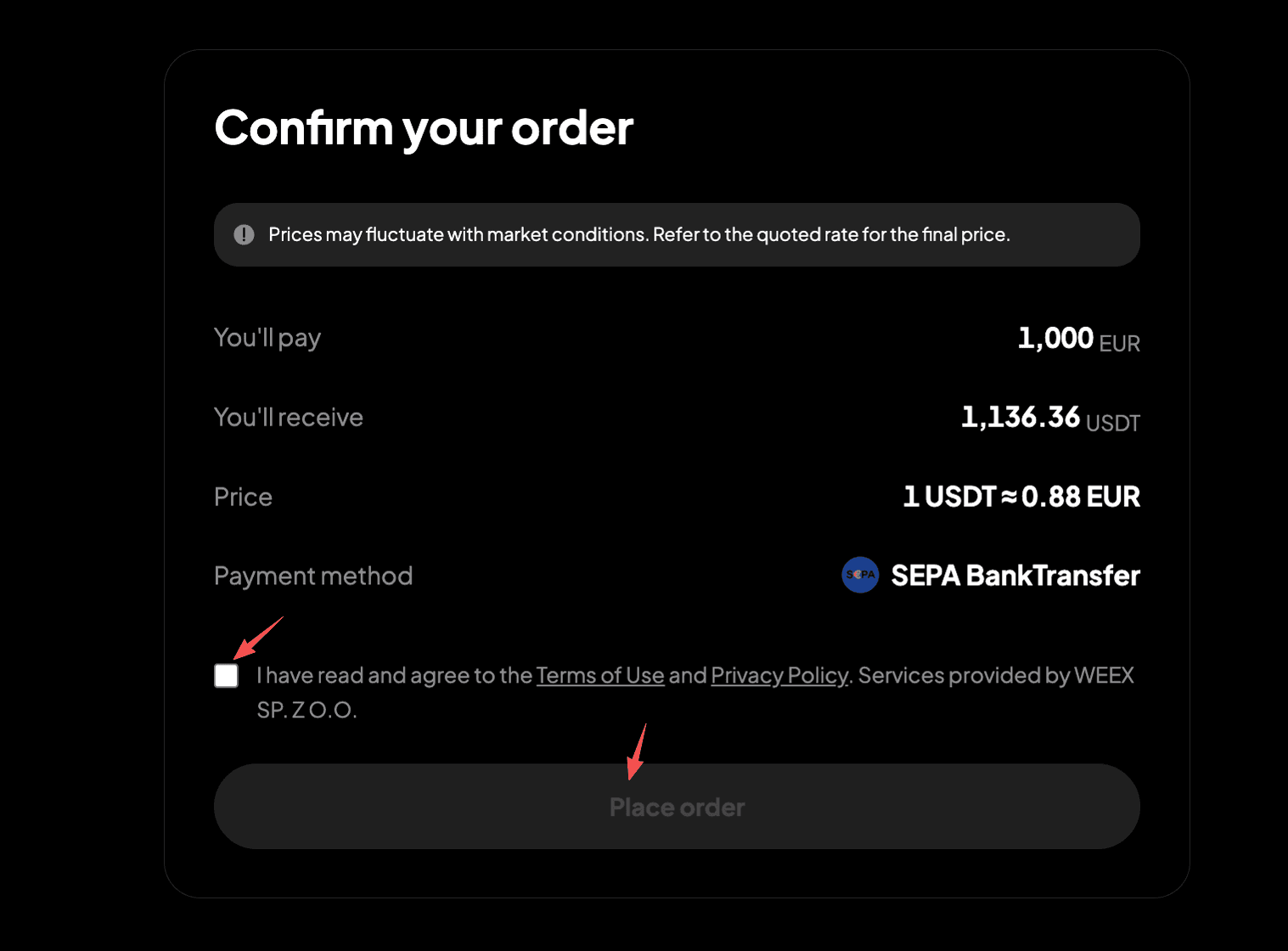
Task: Select the 1,136.36 receive amount
Action: click(x=1020, y=417)
